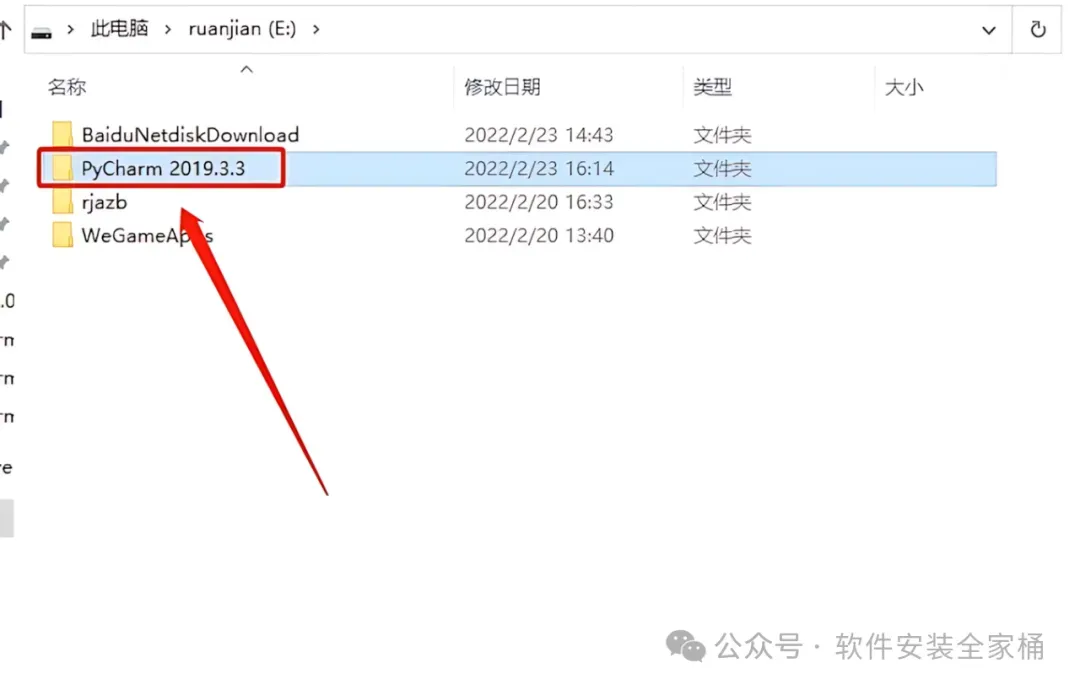Expand the chevron before 此电脑
This screenshot has height=690, width=1080.
(x=70, y=30)
